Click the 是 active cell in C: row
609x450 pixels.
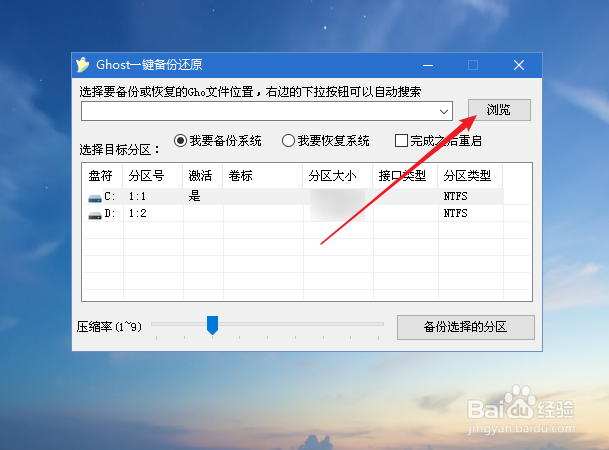[x=194, y=196]
